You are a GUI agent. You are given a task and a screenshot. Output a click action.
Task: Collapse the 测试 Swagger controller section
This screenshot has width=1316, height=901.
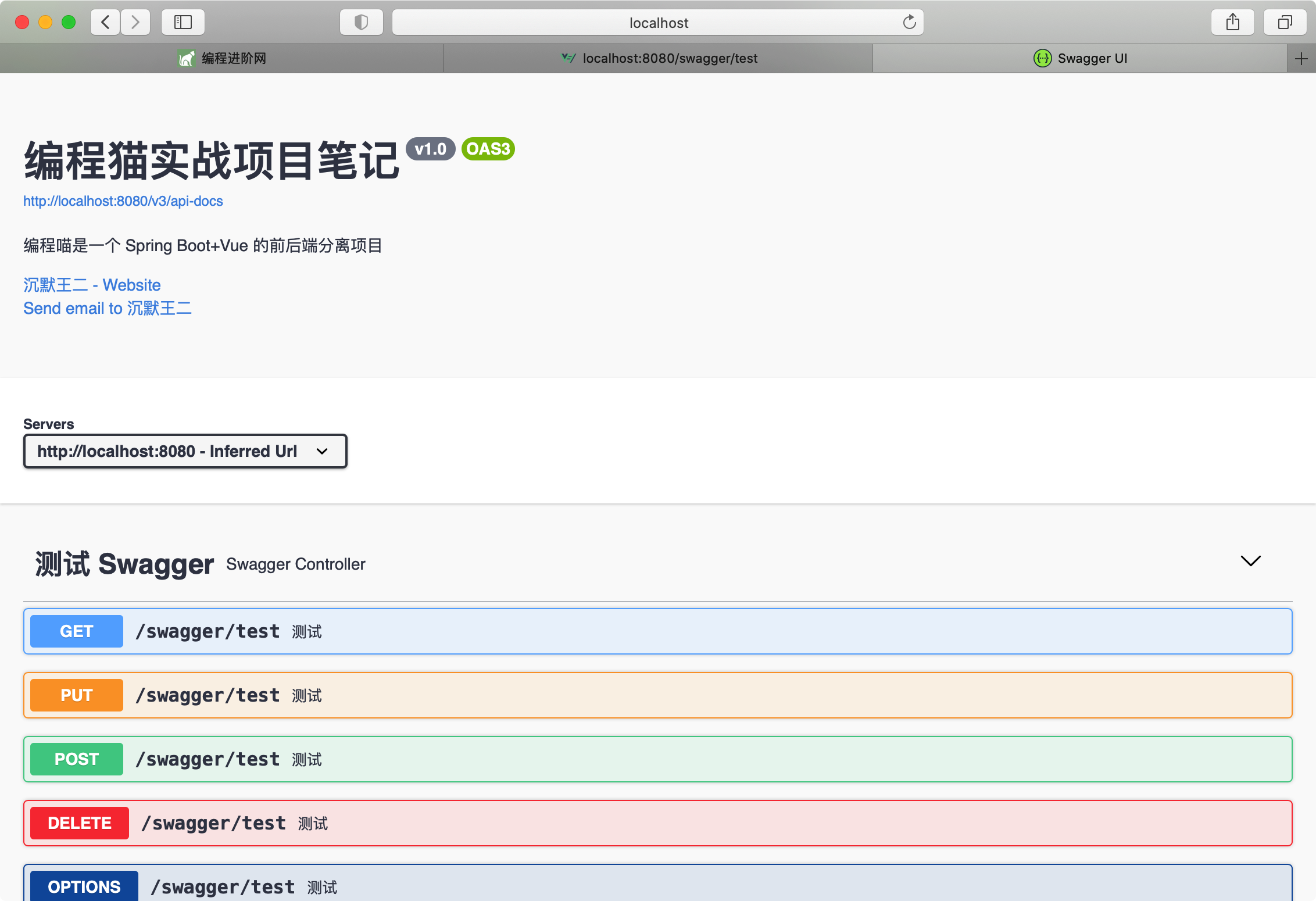tap(1250, 562)
